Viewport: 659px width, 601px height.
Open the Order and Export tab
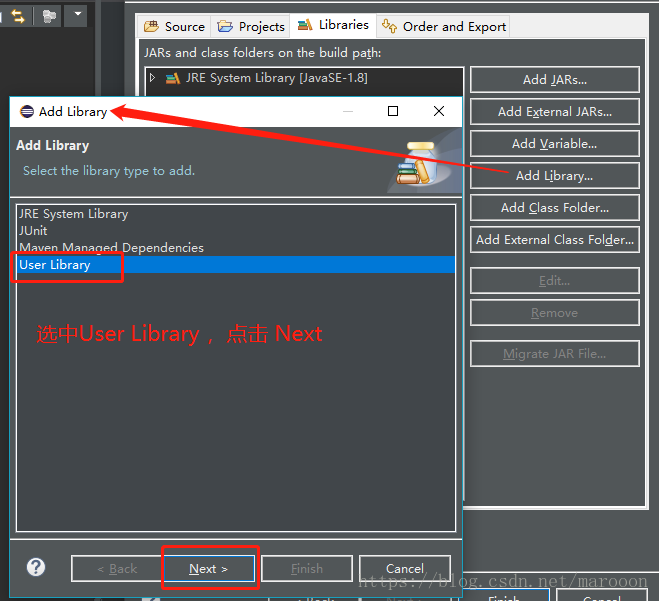(x=443, y=26)
